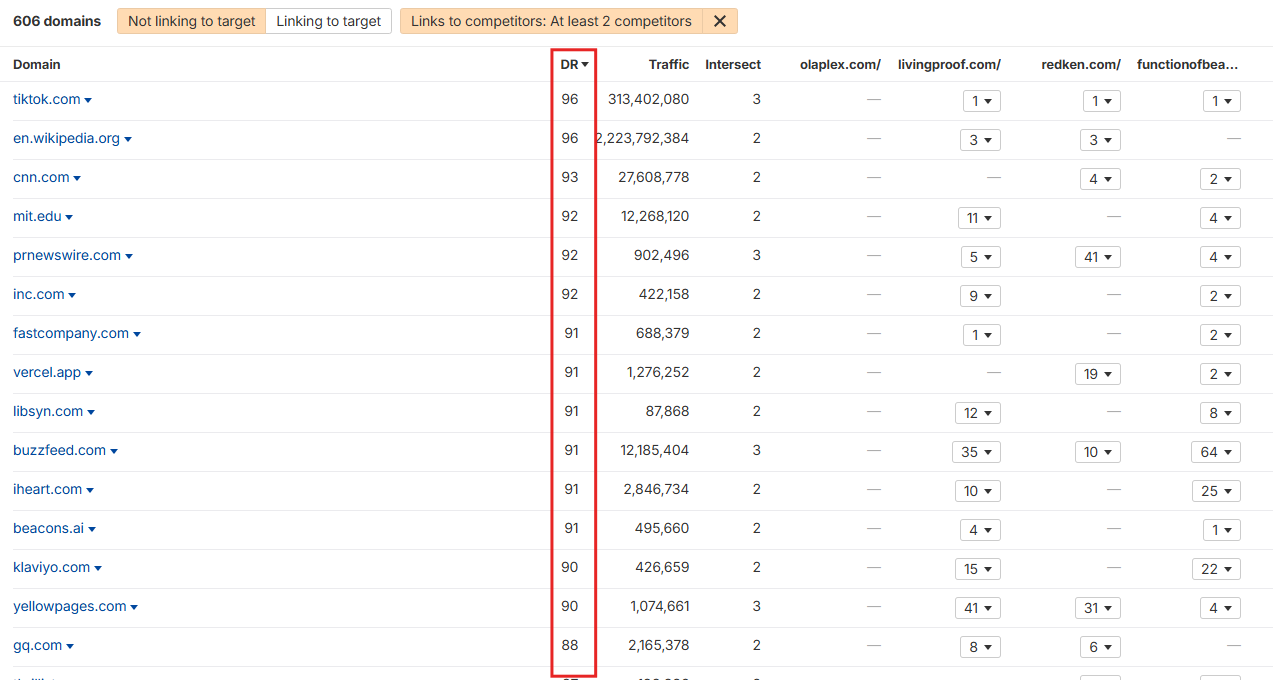Expand gq.com livingproof 8 links
Viewport: 1273px width, 680px height.
[x=981, y=647]
